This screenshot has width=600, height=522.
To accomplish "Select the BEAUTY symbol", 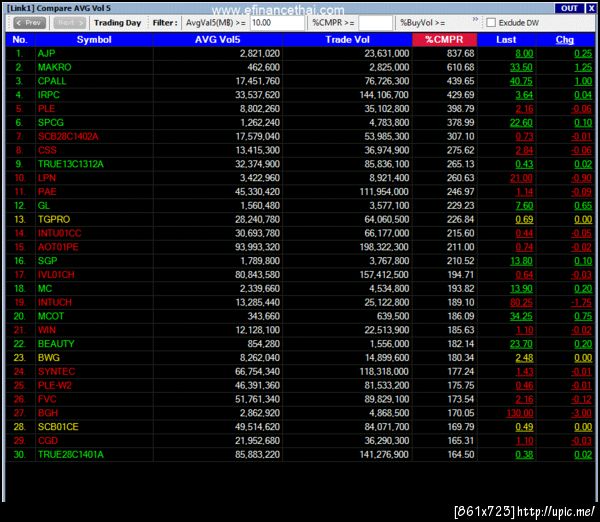I will (x=56, y=344).
